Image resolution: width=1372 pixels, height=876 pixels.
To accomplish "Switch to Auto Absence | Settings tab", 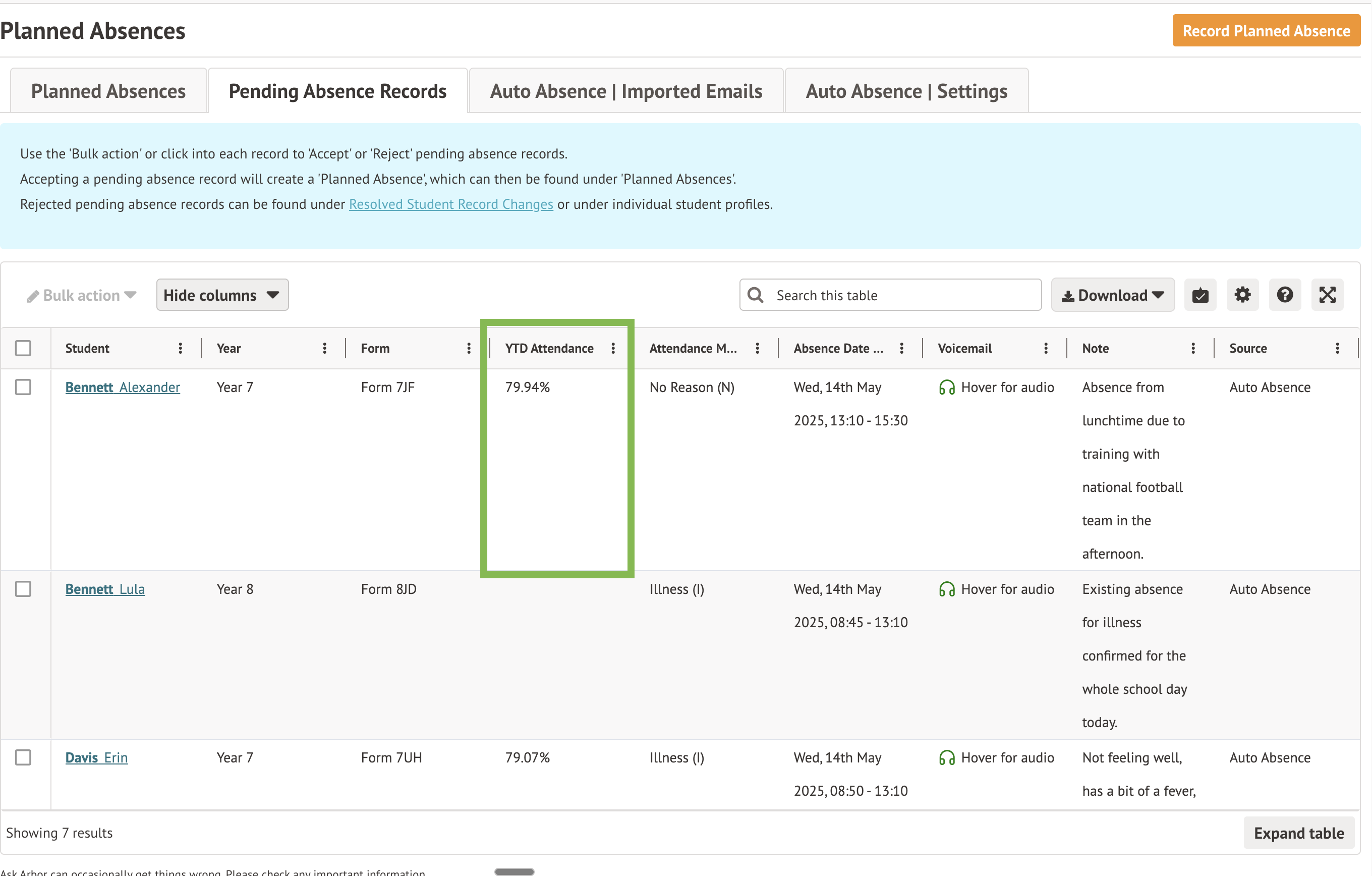I will tap(906, 91).
